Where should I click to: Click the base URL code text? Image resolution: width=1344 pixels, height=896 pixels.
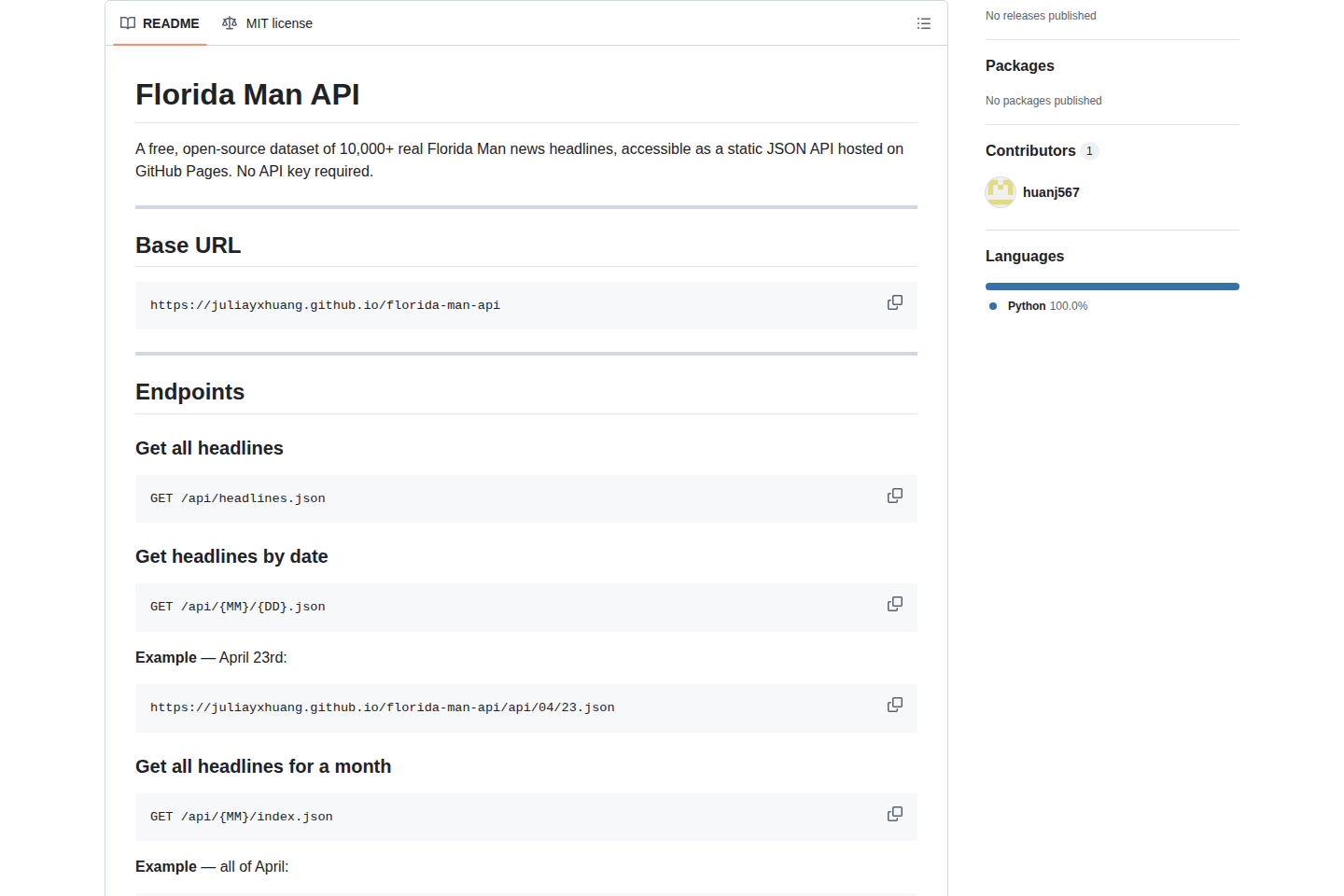click(x=325, y=305)
